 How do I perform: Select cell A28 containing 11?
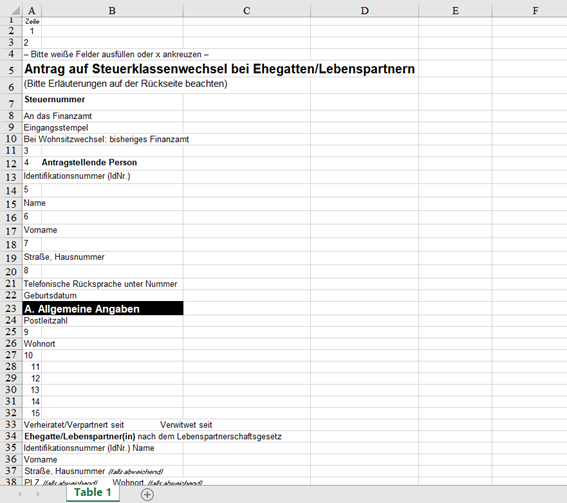tap(32, 367)
